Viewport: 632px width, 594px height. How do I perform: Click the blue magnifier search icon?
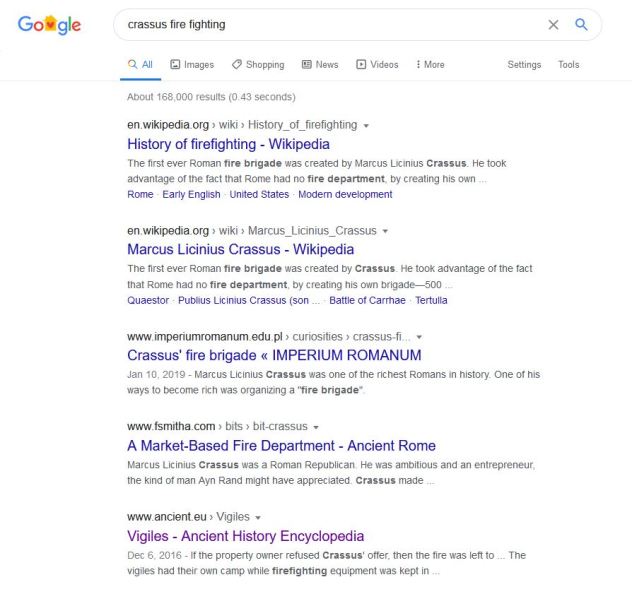(581, 25)
